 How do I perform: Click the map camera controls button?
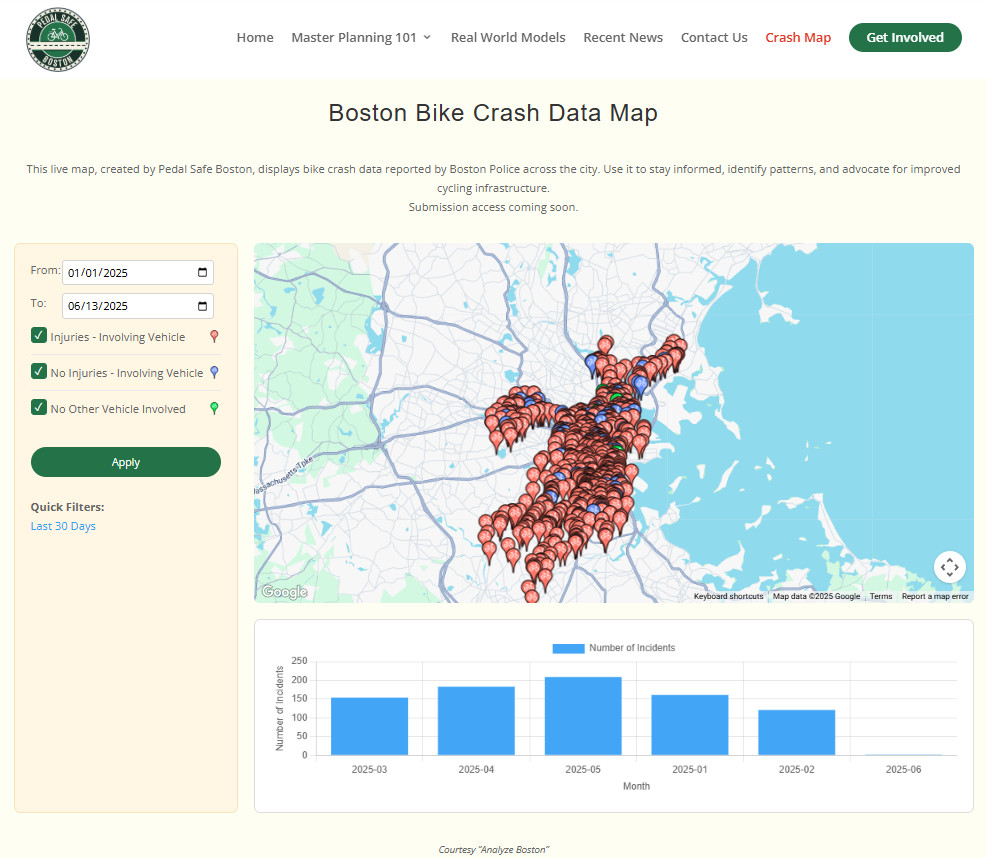click(x=949, y=567)
